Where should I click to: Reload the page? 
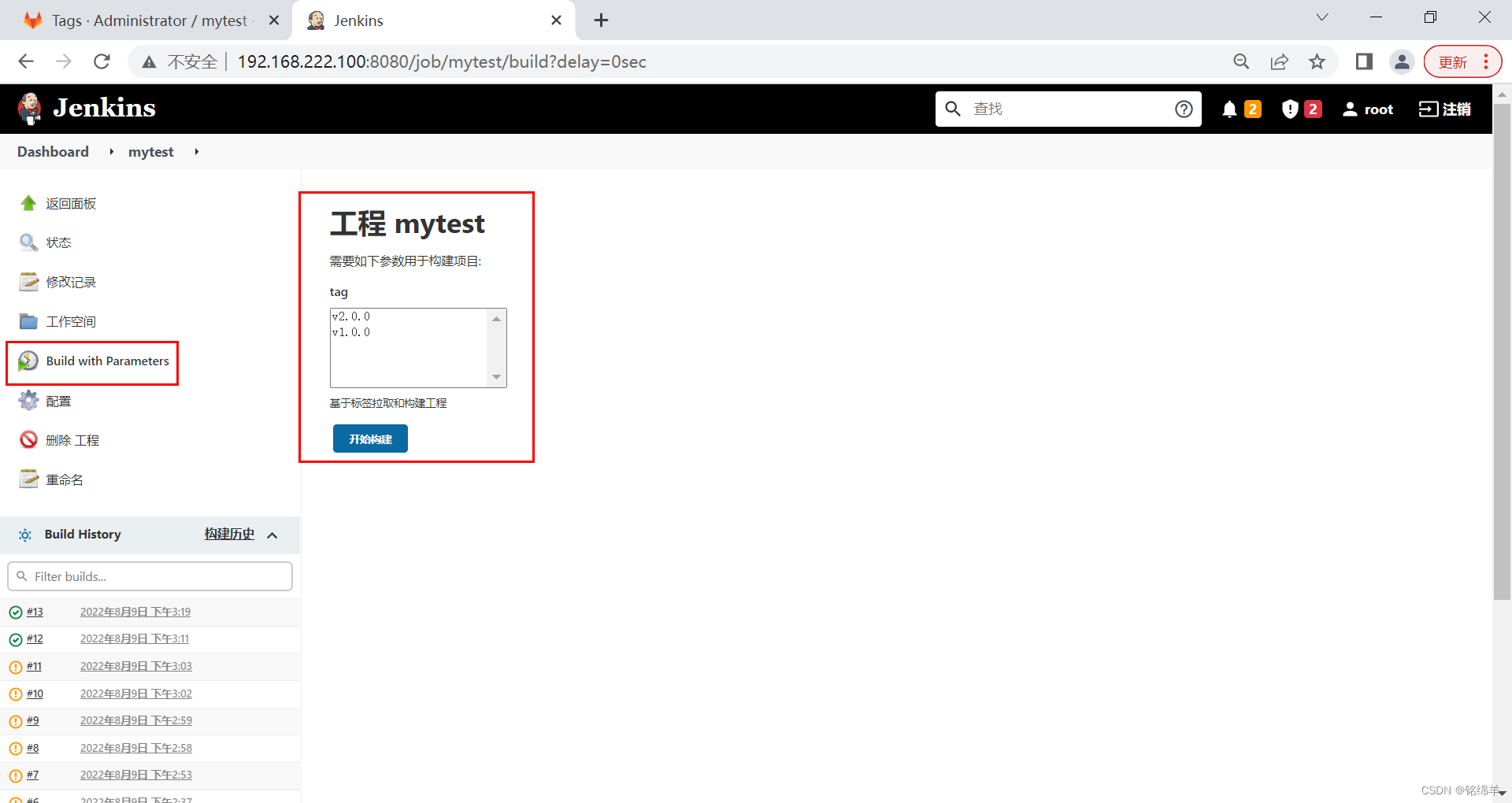pyautogui.click(x=102, y=61)
